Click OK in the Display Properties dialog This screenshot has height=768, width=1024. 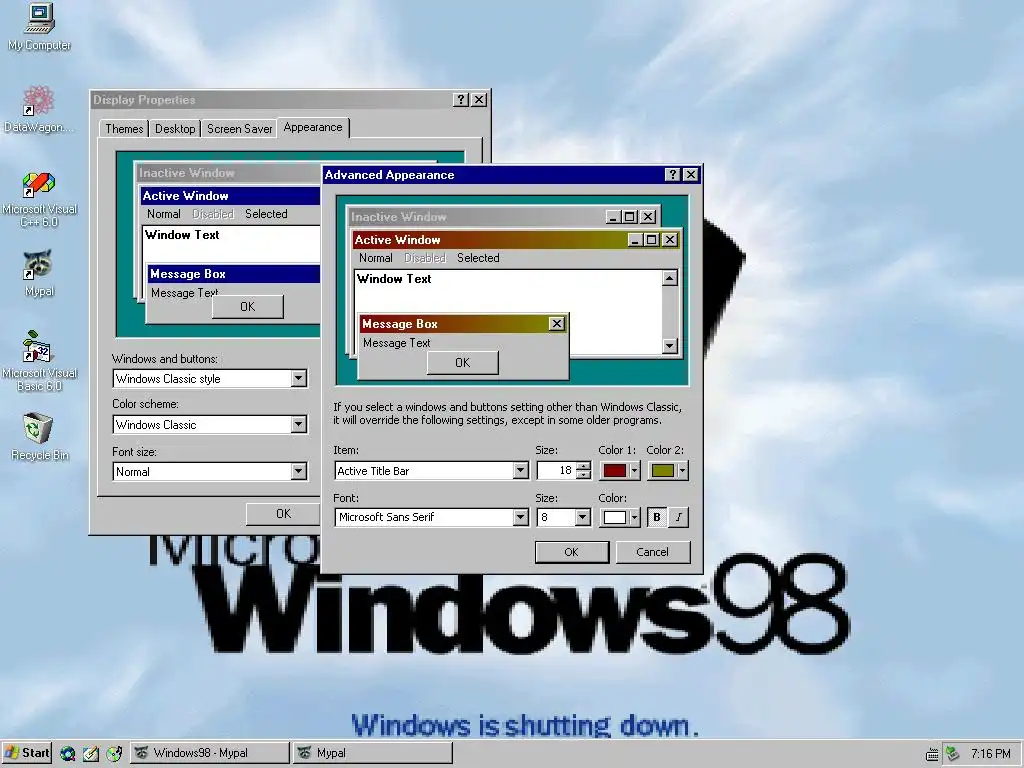[x=283, y=514]
